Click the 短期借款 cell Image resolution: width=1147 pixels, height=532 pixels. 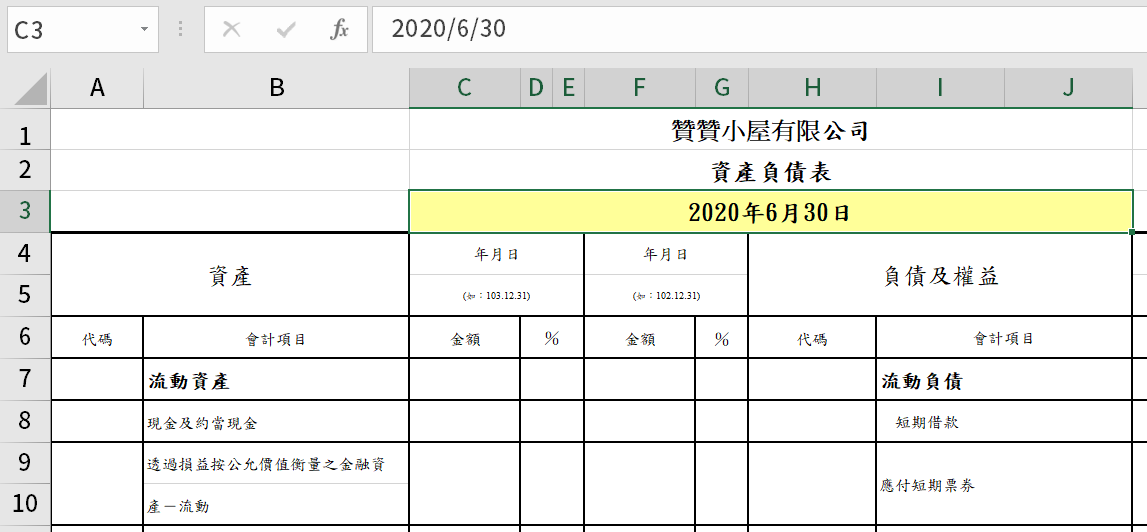tap(1004, 422)
